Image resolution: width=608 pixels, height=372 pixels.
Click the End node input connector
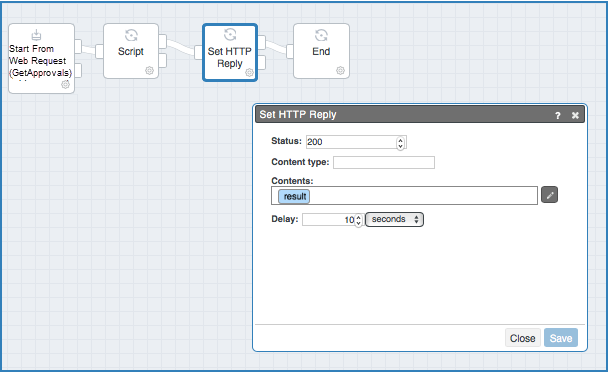290,51
